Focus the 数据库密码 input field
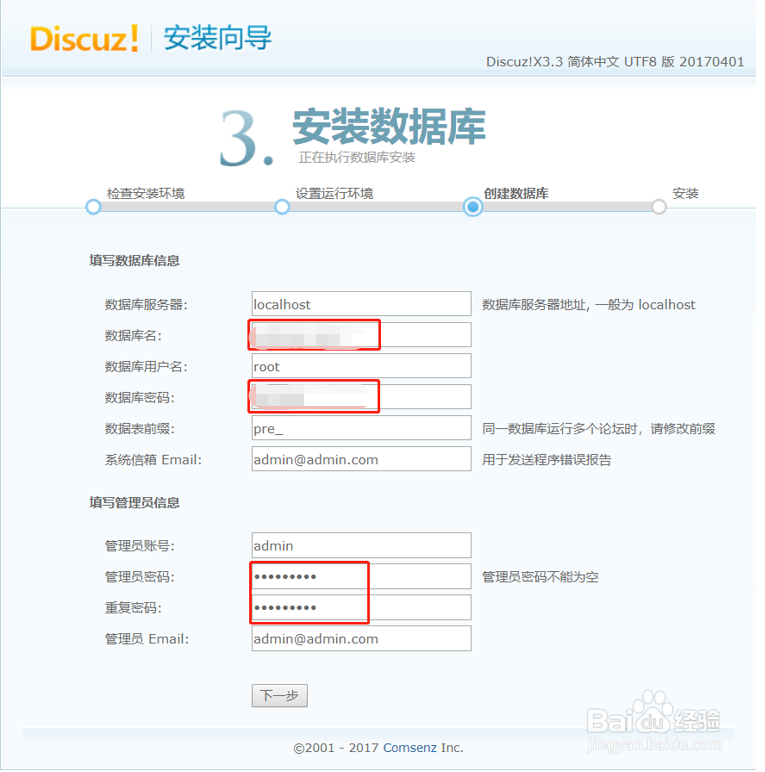 361,397
